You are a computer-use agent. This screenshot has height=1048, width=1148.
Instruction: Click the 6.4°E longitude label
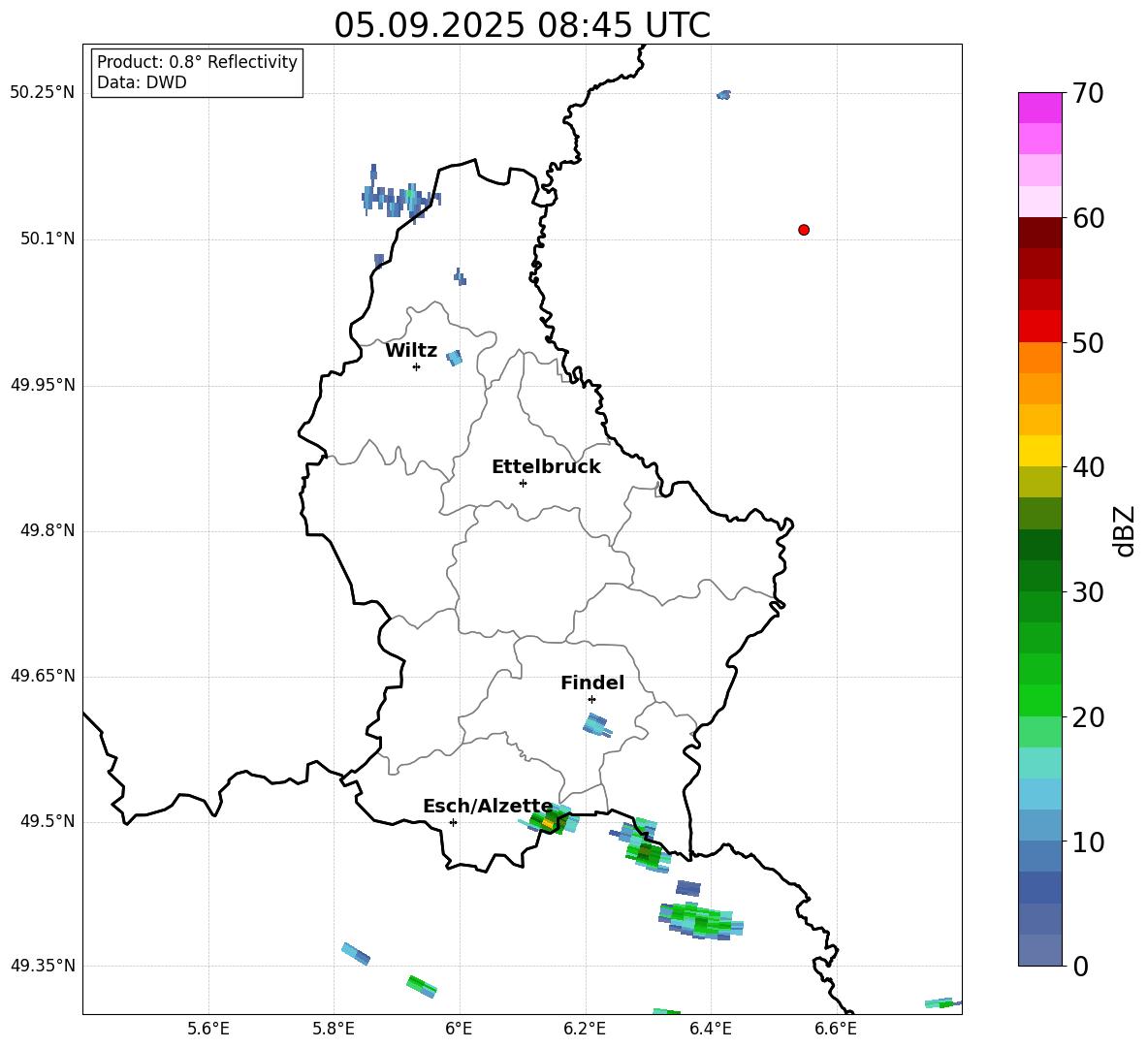[710, 1029]
